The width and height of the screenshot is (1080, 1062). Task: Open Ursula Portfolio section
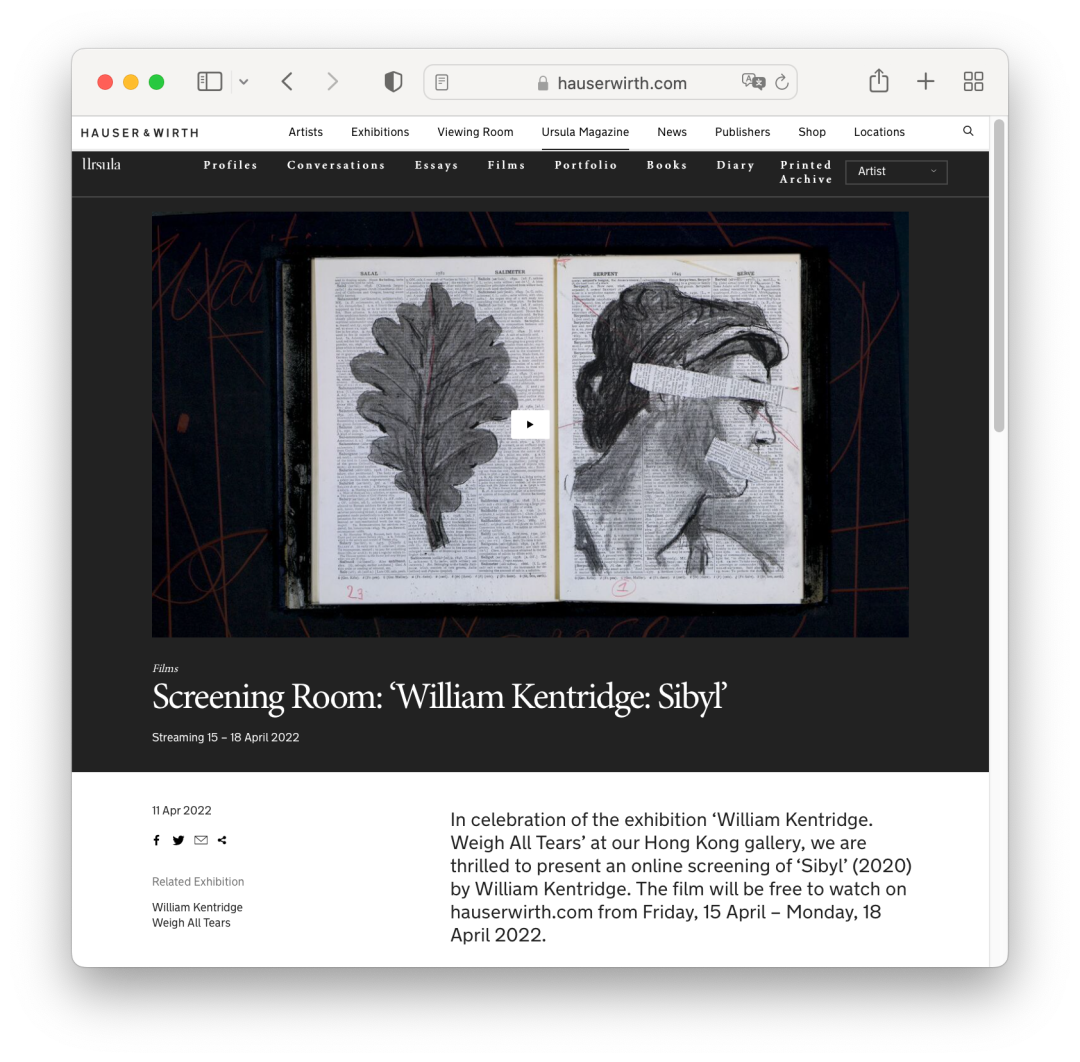[x=585, y=165]
